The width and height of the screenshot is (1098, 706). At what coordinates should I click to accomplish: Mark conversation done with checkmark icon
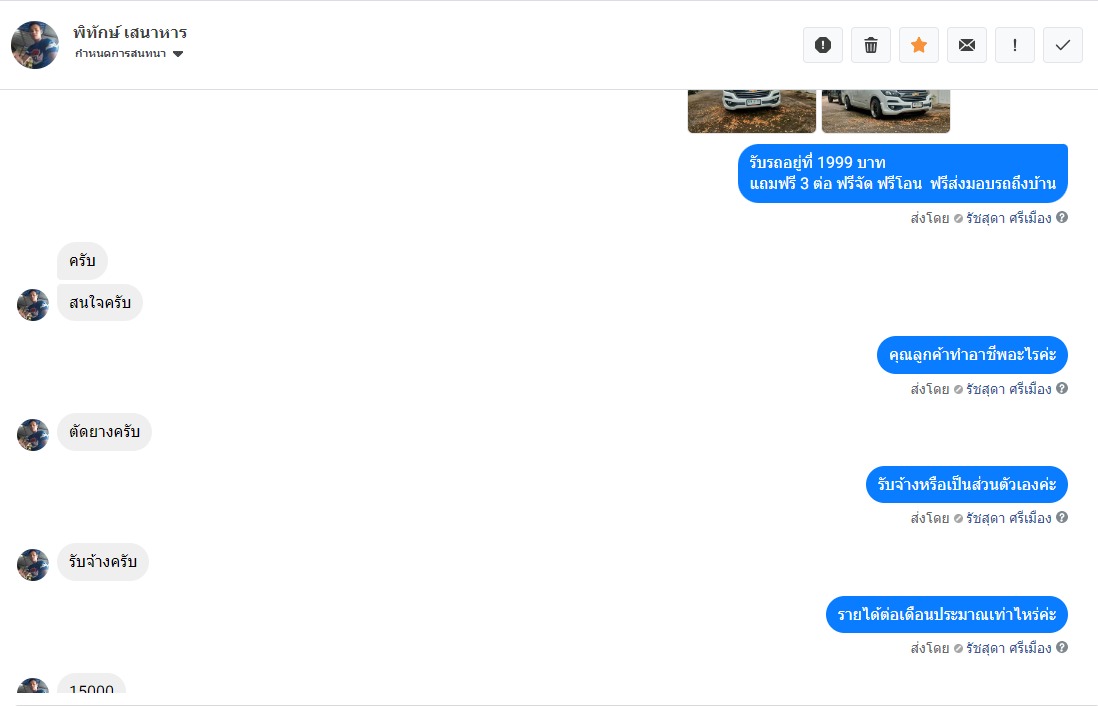pos(1063,46)
